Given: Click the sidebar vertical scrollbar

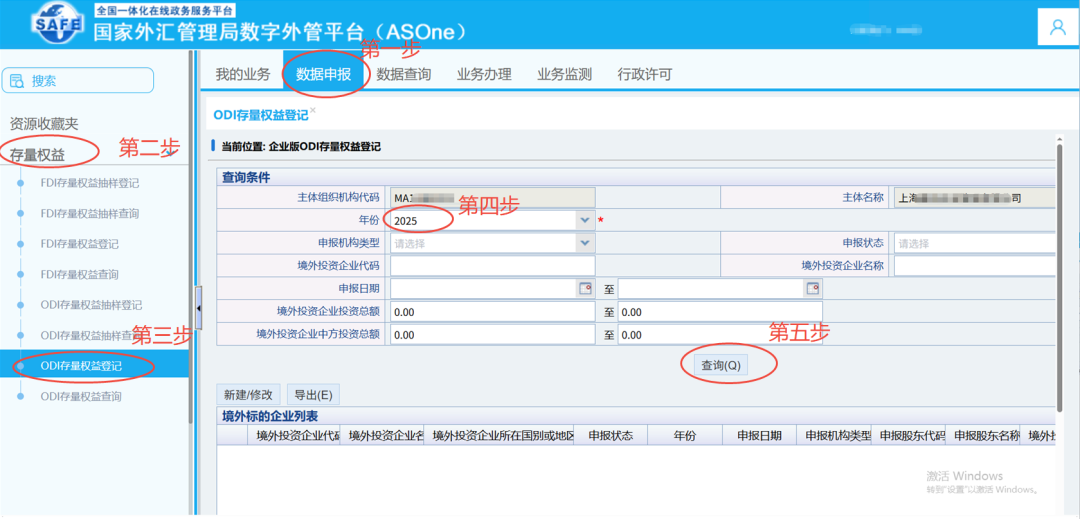Looking at the screenshot, I should [192, 237].
